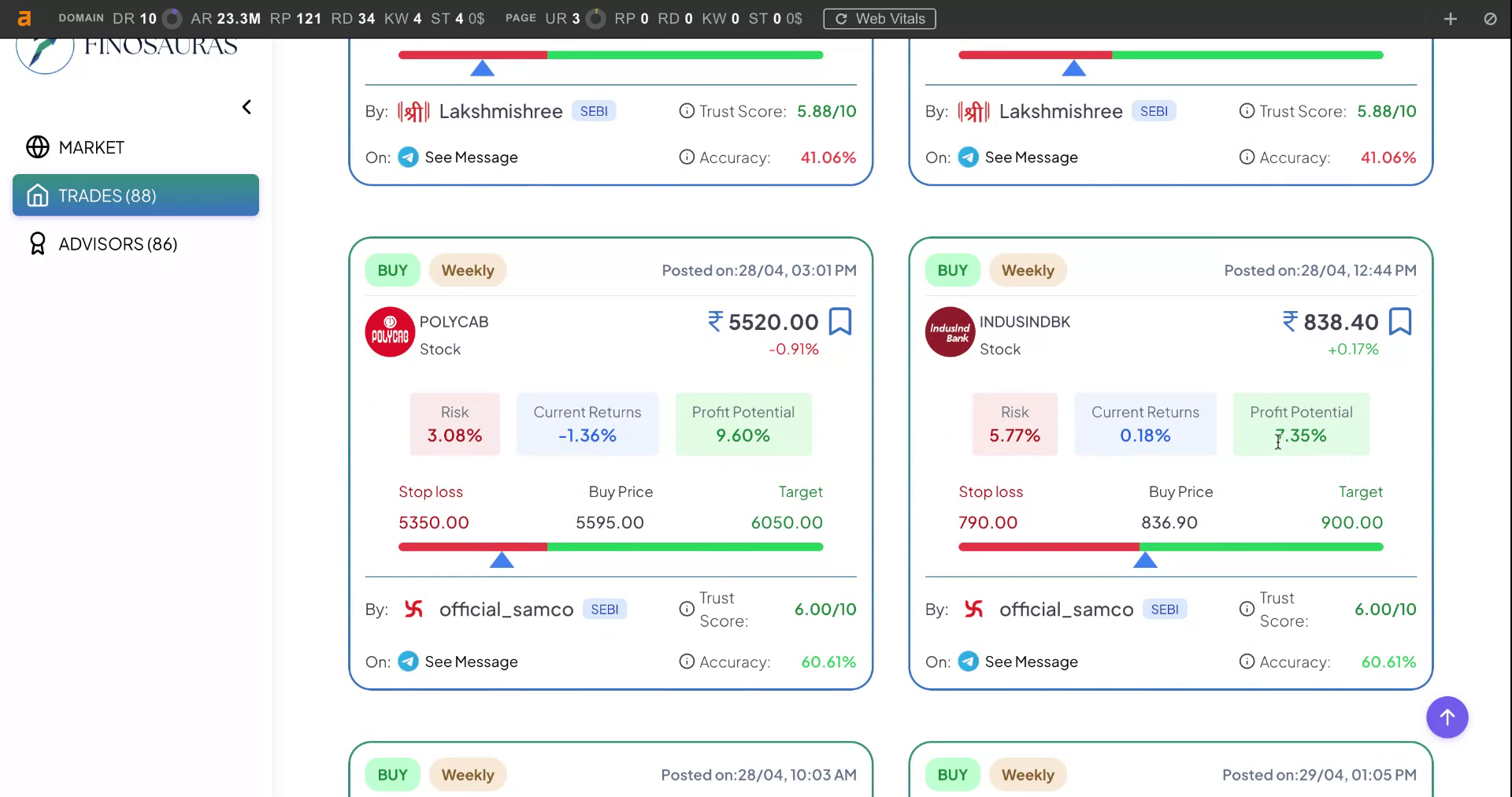Open See Message on INDUSINDBK card
1512x797 pixels.
pyautogui.click(x=1031, y=662)
